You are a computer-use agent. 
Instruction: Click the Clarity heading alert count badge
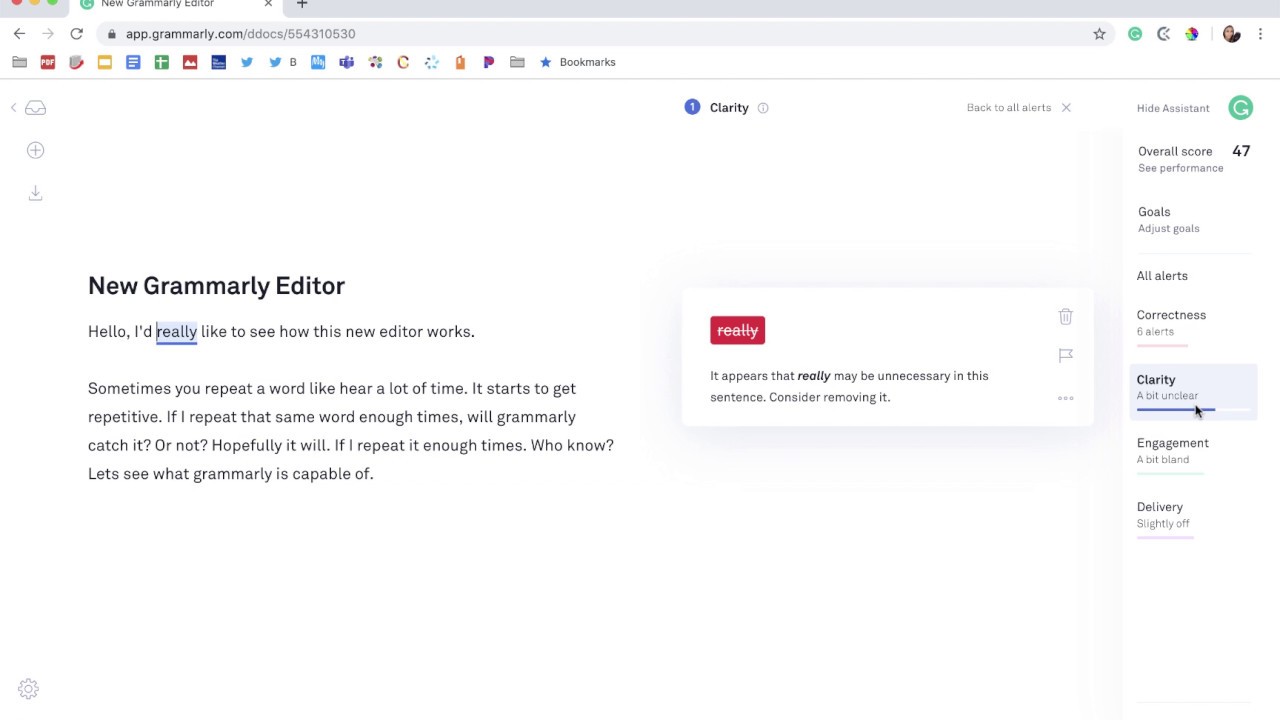click(x=692, y=107)
